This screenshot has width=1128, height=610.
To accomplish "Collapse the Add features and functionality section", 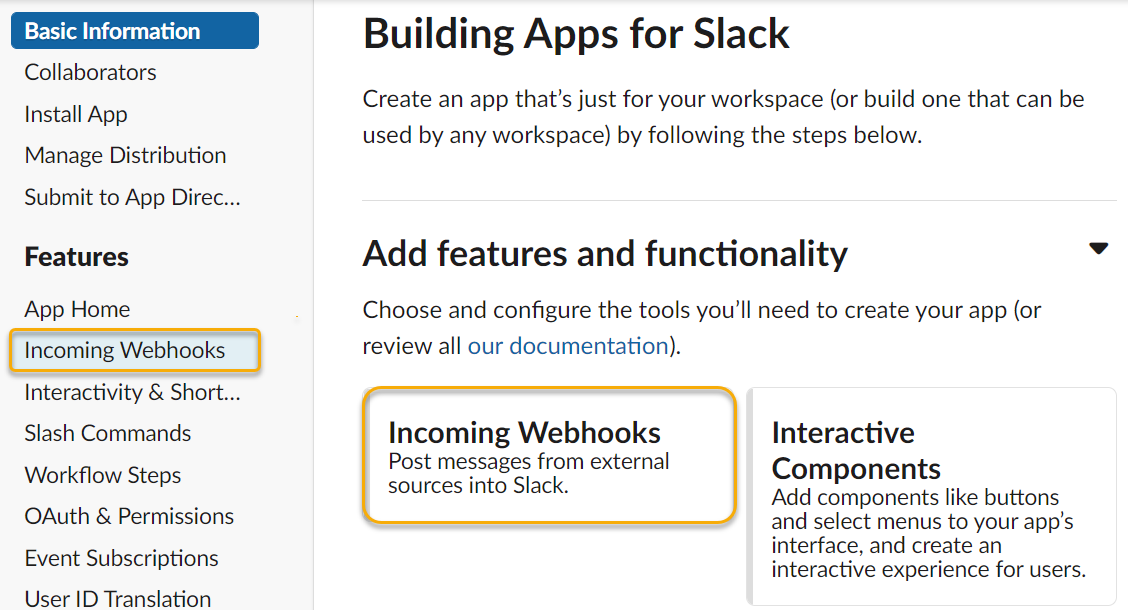I will coord(1098,248).
